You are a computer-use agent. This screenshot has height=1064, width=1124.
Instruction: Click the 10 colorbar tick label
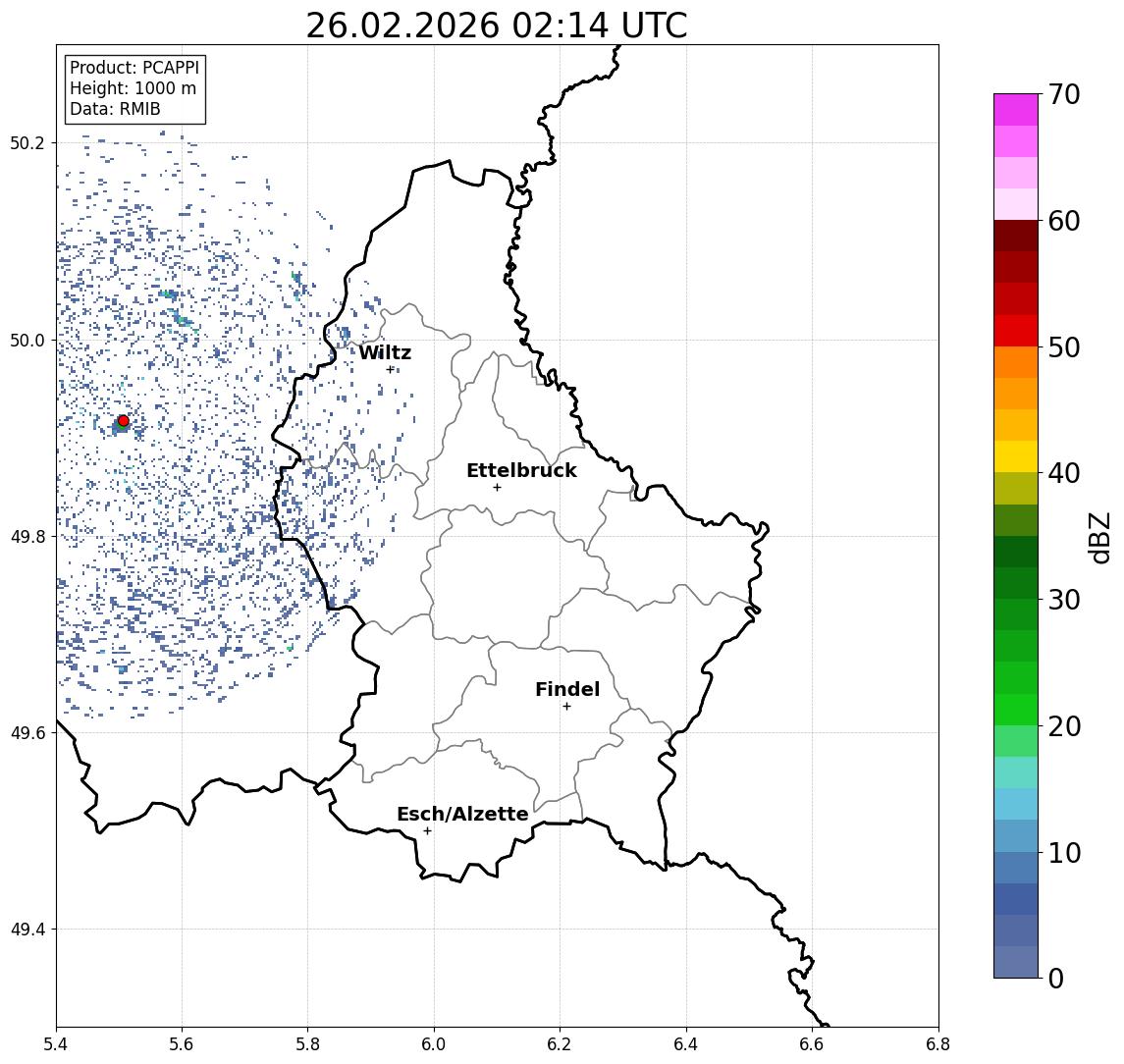pyautogui.click(x=1064, y=852)
